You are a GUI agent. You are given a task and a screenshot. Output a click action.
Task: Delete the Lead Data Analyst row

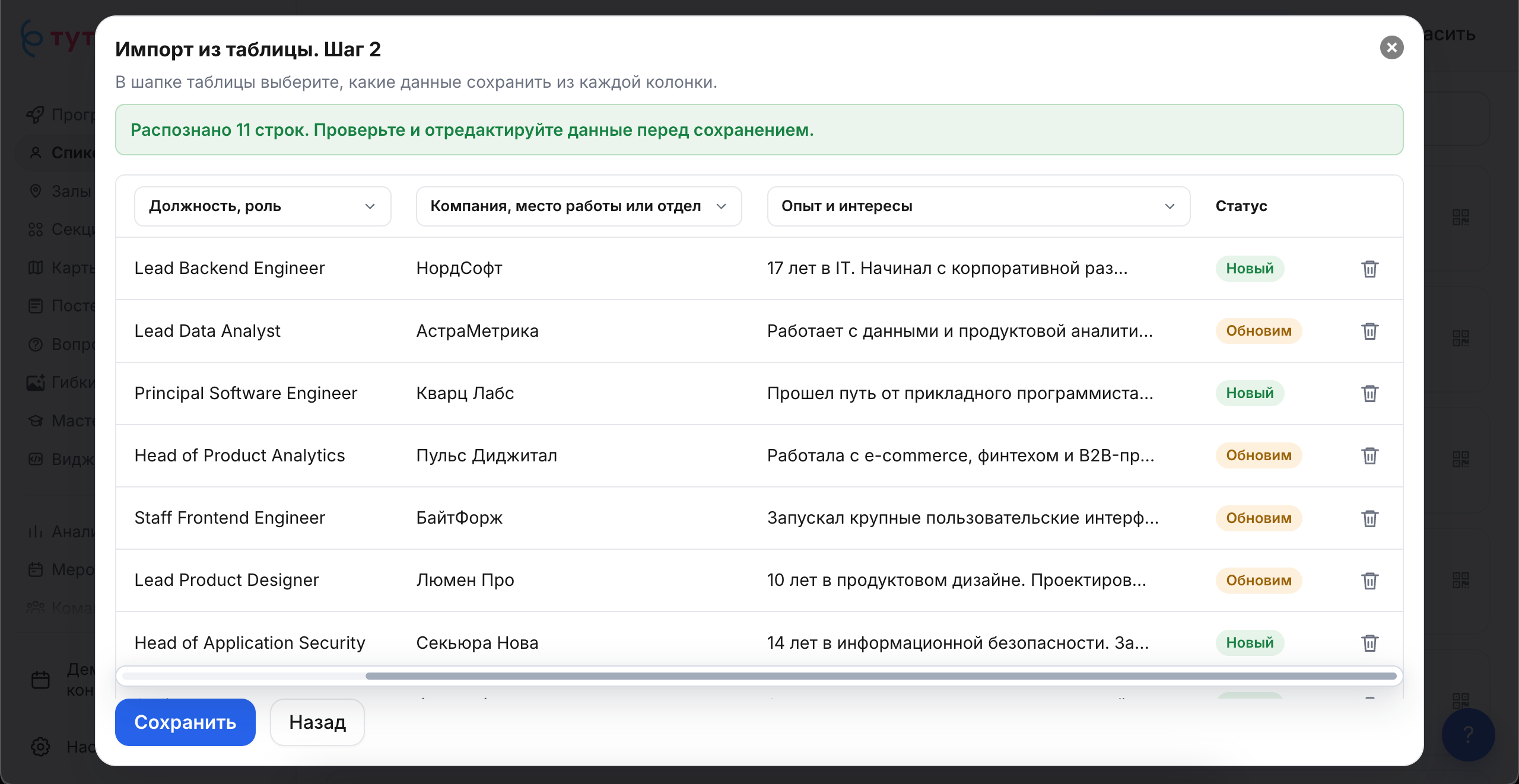(1369, 331)
